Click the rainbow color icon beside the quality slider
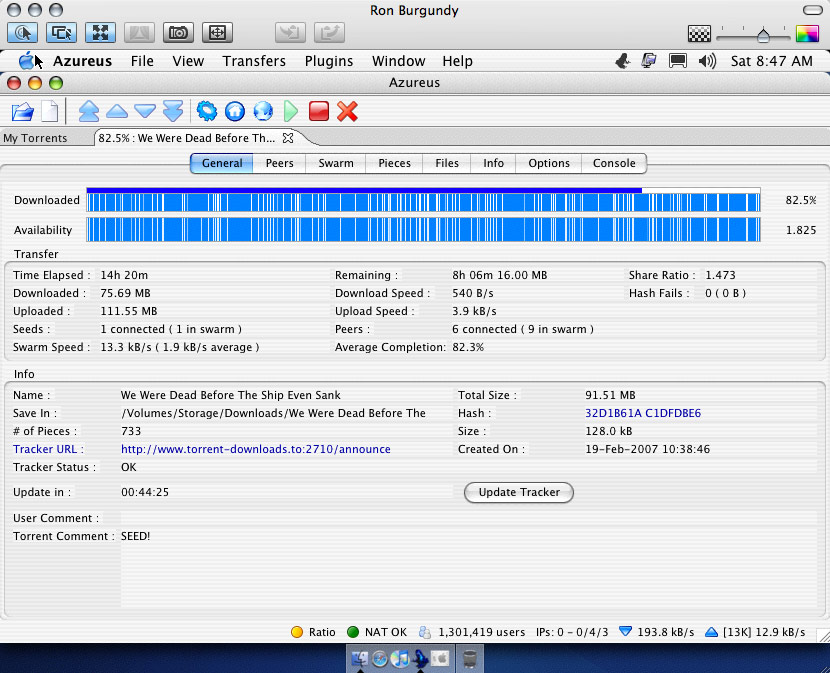 click(x=807, y=34)
